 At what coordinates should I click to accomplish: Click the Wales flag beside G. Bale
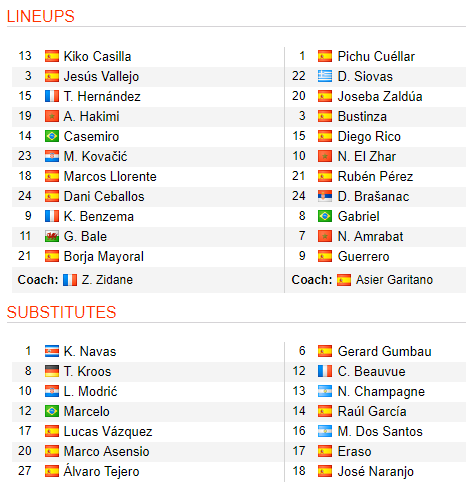coord(52,236)
